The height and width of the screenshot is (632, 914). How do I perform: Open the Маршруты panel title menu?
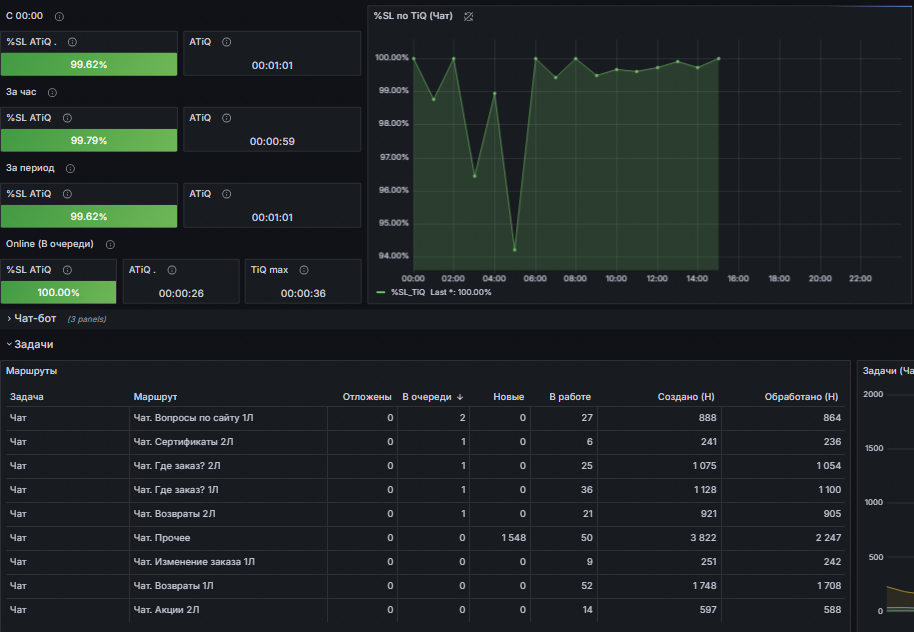pyautogui.click(x=31, y=371)
